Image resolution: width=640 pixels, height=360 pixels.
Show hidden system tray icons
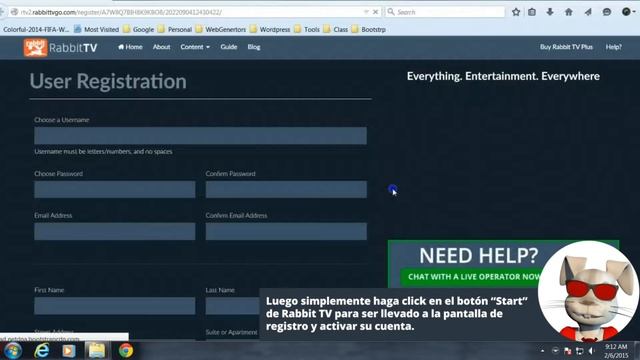click(x=542, y=351)
